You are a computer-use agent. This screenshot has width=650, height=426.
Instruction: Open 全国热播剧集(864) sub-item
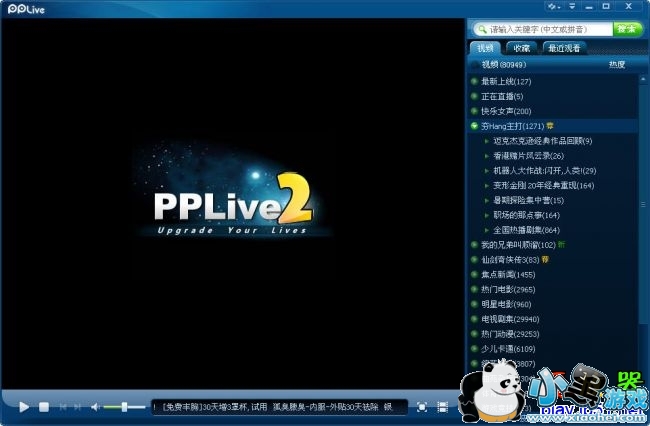coord(526,230)
